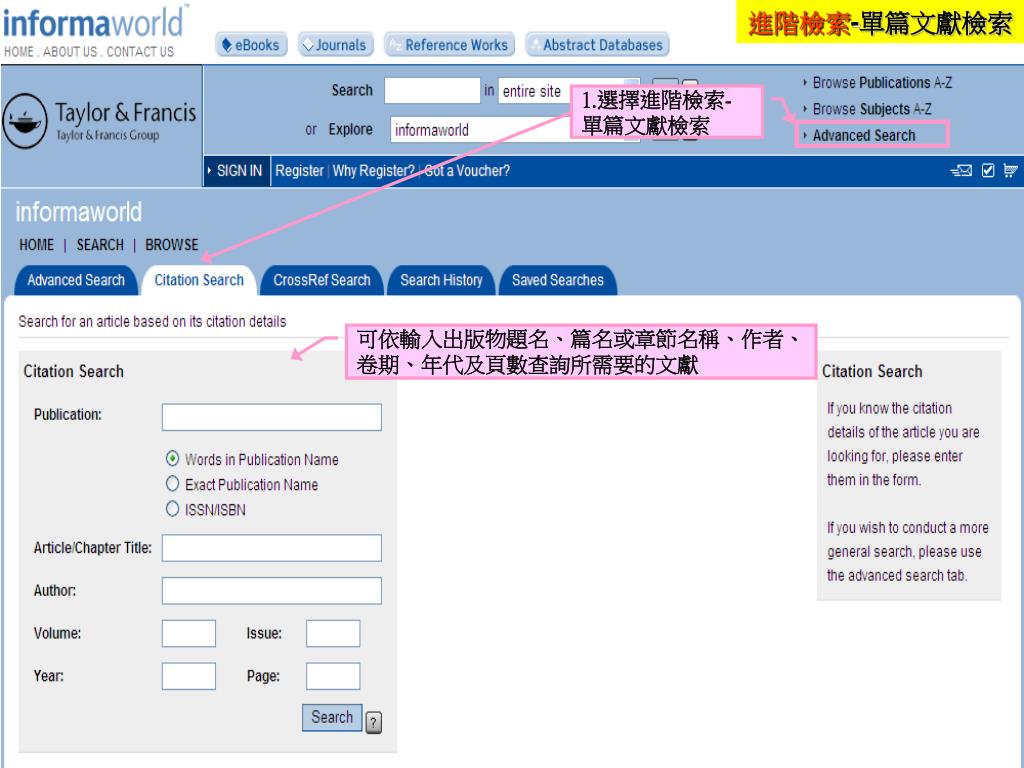The height and width of the screenshot is (768, 1024).
Task: Click the top quick Search input field
Action: (x=432, y=91)
